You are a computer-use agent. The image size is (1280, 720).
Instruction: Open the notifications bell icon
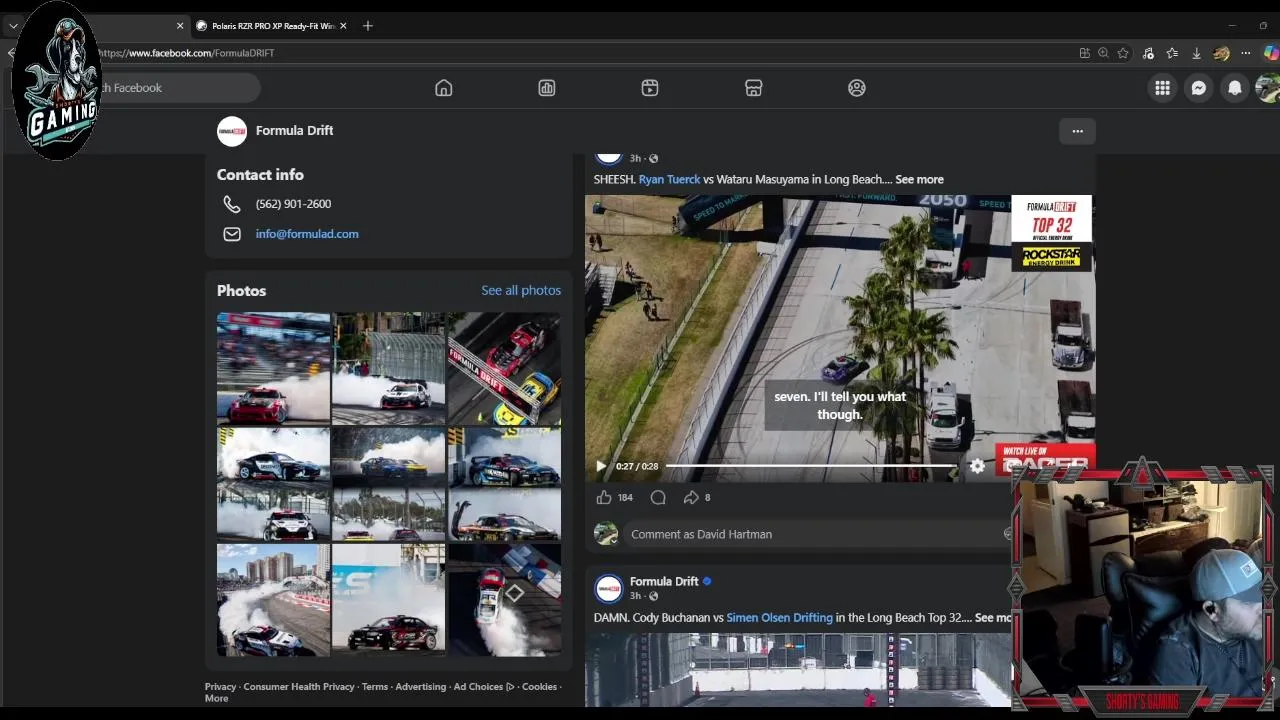[1235, 88]
